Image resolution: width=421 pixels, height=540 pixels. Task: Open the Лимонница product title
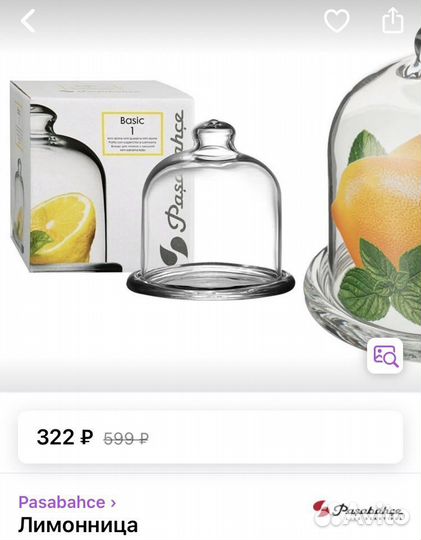pyautogui.click(x=78, y=525)
